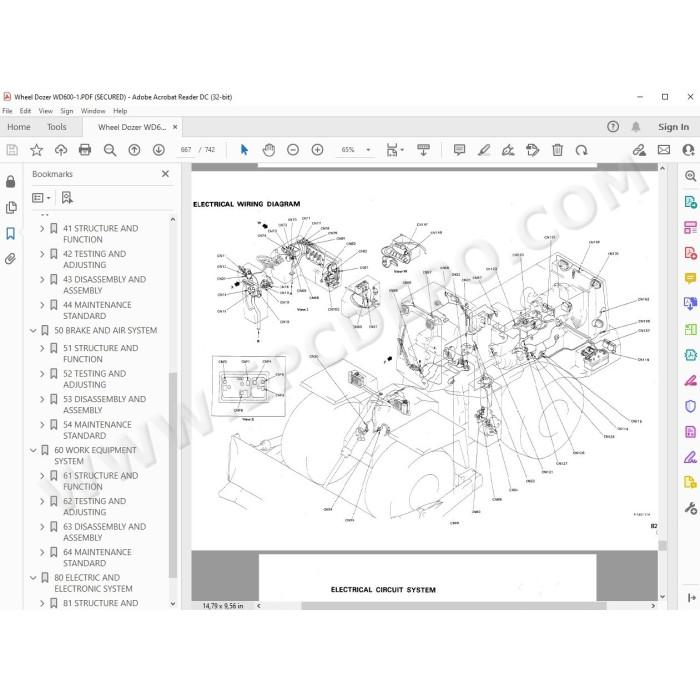Click the Delete trash icon
Image resolution: width=700 pixels, height=700 pixels.
tap(558, 150)
